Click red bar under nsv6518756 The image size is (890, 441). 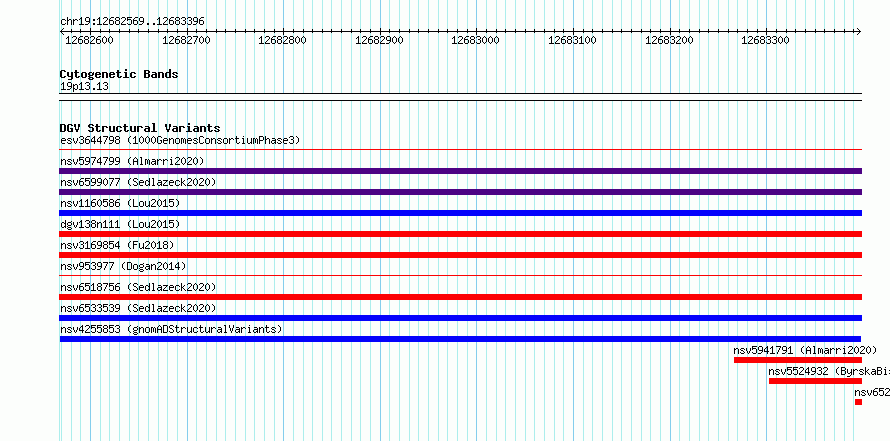pos(460,297)
